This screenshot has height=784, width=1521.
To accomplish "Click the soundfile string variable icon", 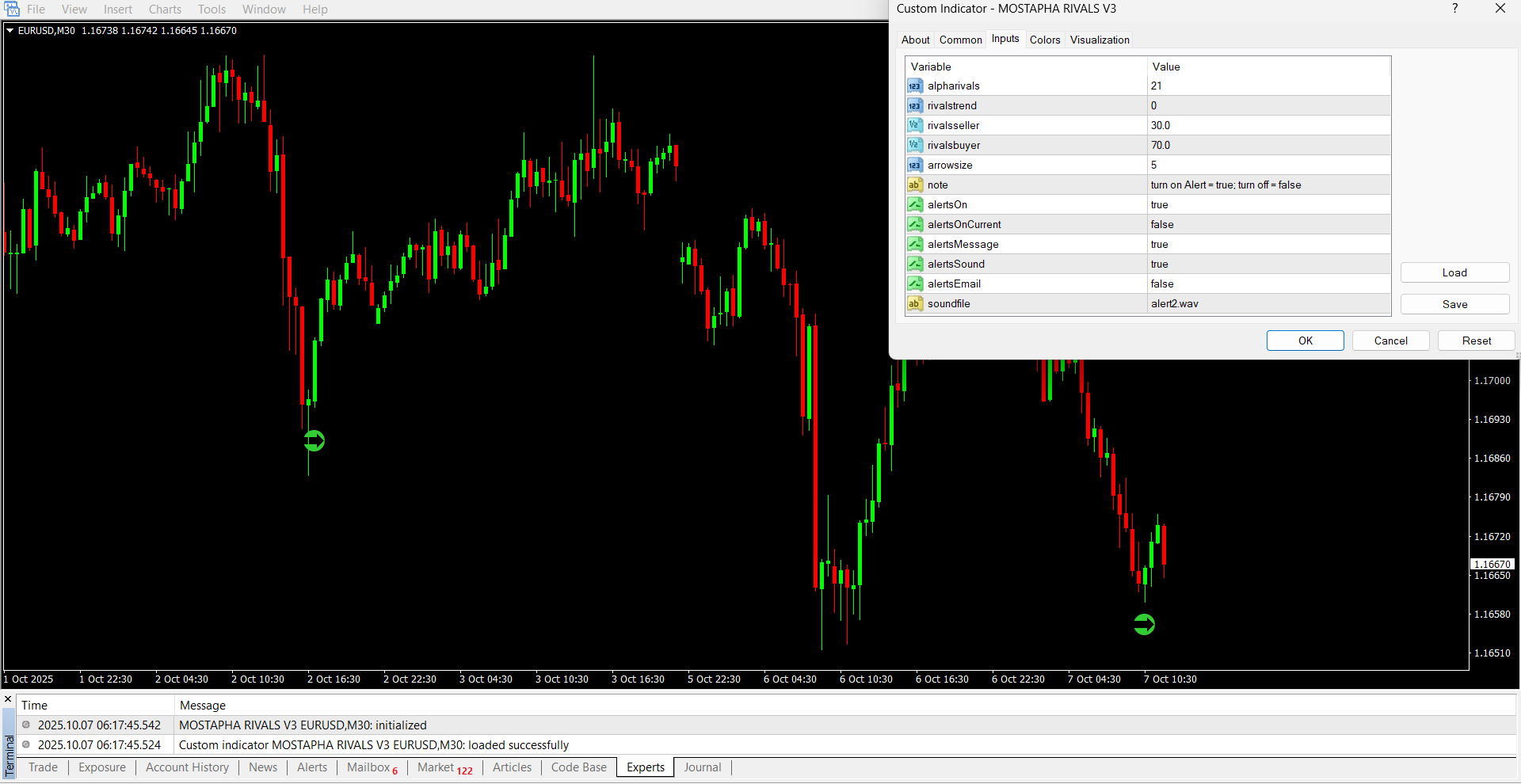I will point(915,304).
